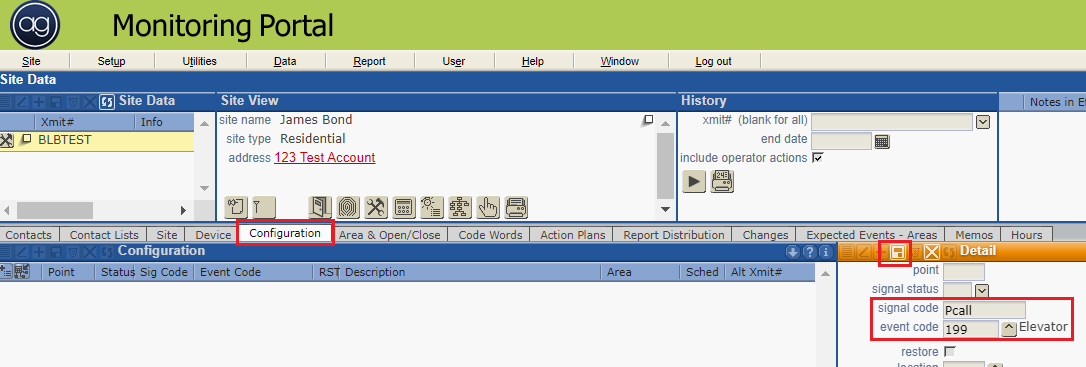The height and width of the screenshot is (367, 1086).
Task: Click the Configuration panel help question-mark icon
Action: 809,253
